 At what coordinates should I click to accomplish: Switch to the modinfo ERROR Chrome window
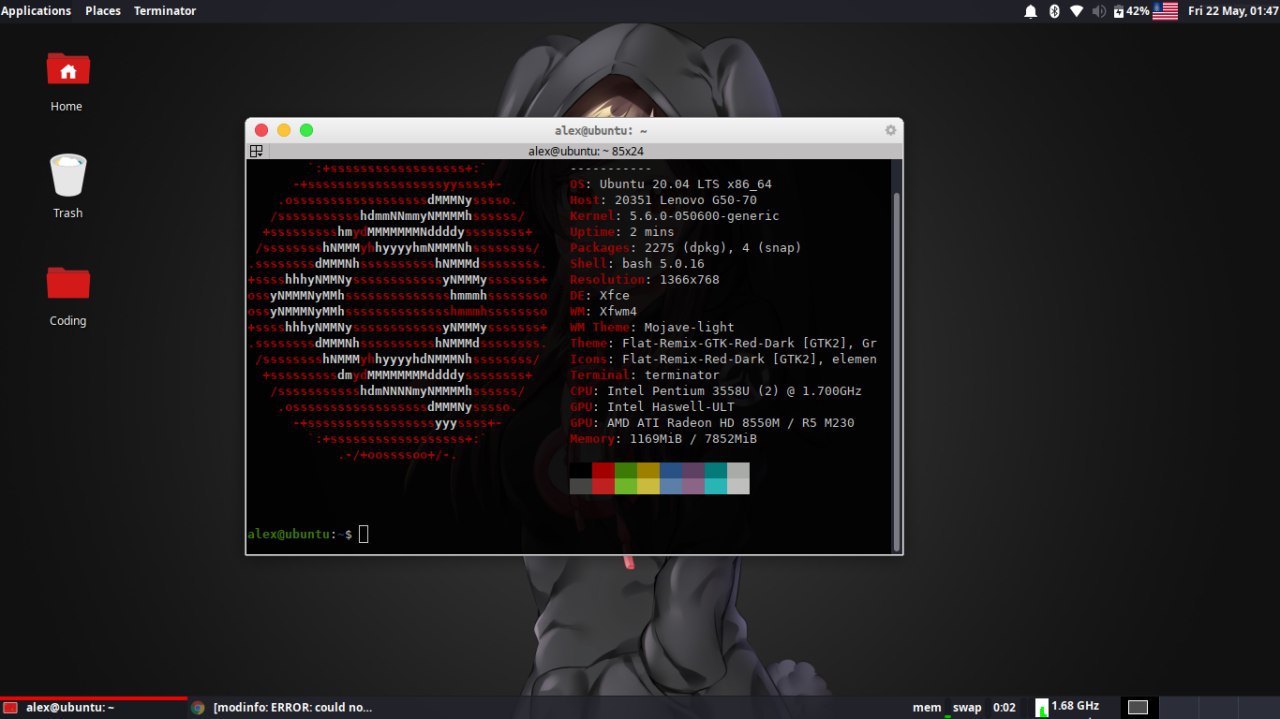pyautogui.click(x=282, y=707)
